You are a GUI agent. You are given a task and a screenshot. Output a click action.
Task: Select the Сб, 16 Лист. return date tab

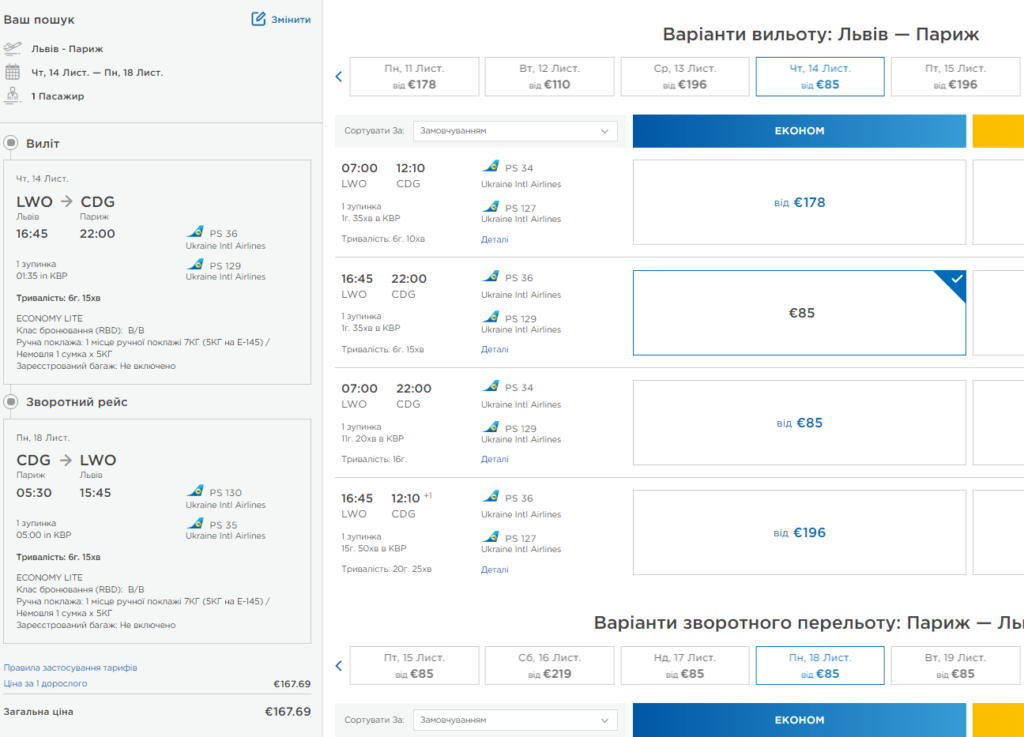[x=549, y=666]
